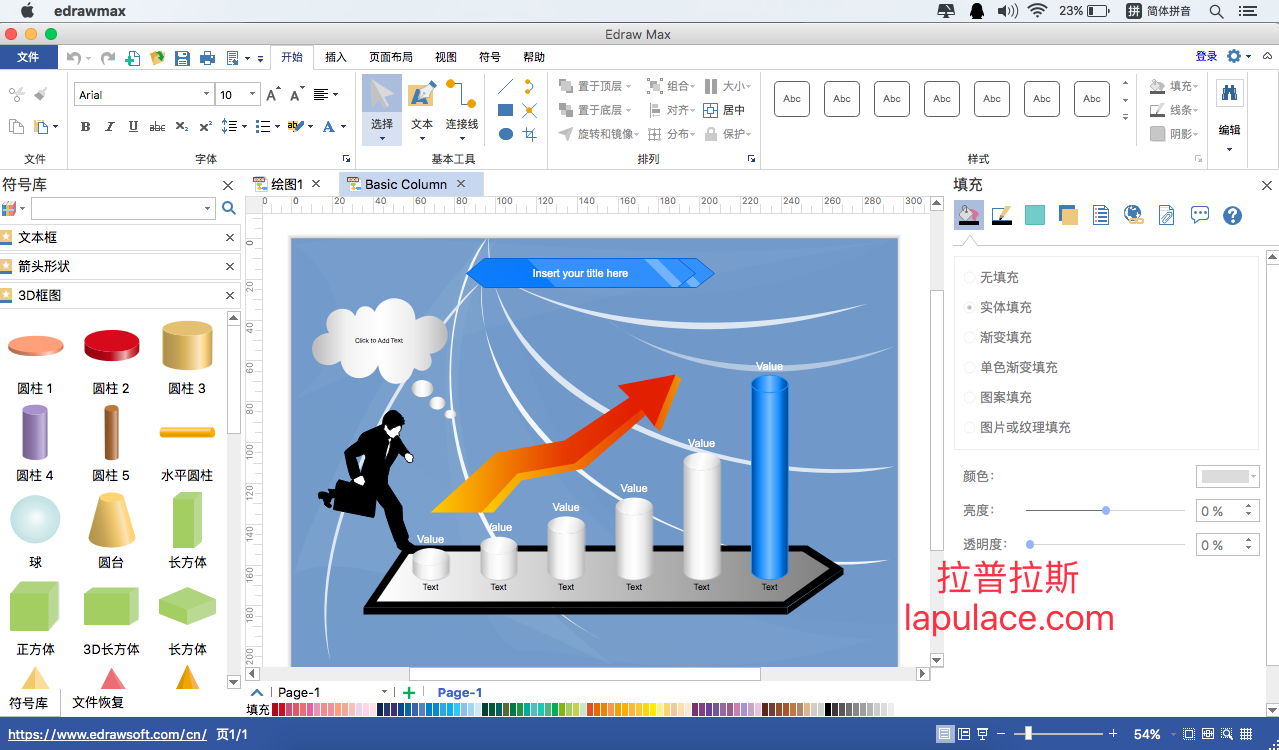This screenshot has height=750, width=1279.
Task: Select Single Color Gradient Fill (单色渐变填充)
Action: click(x=1010, y=367)
